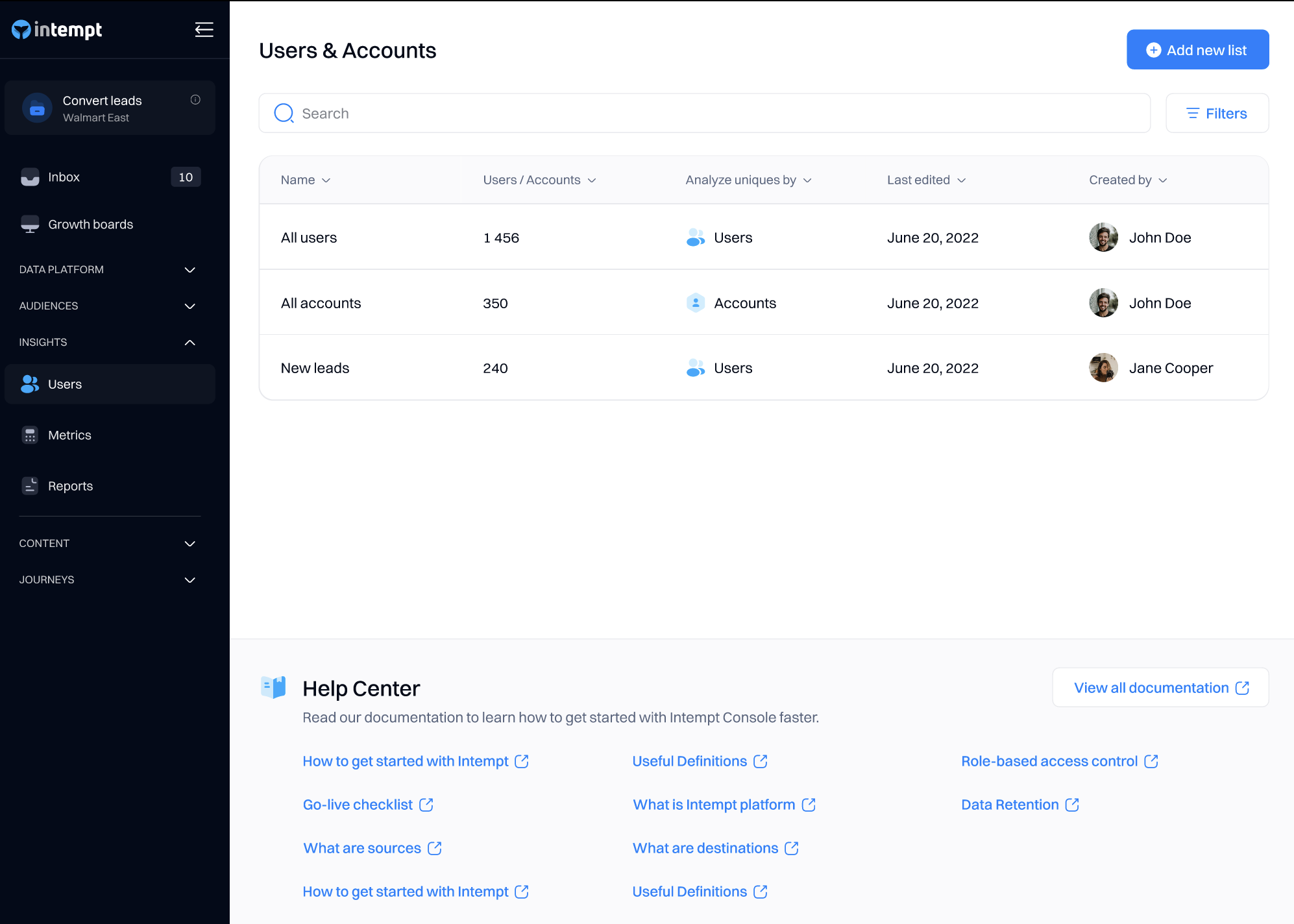Click the search magnifier icon
Viewport: 1294px width, 924px height.
284,114
